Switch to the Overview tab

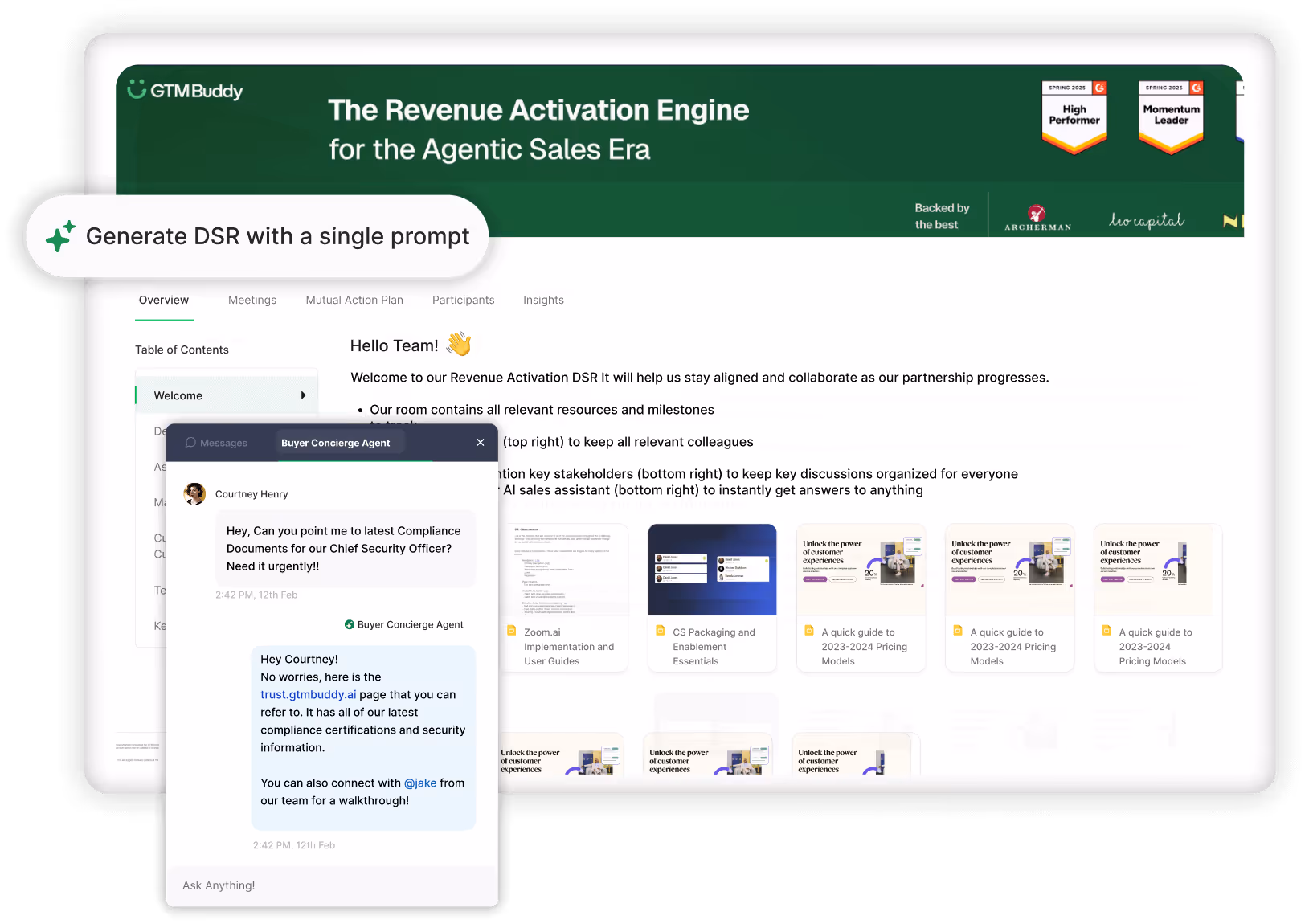[x=164, y=300]
